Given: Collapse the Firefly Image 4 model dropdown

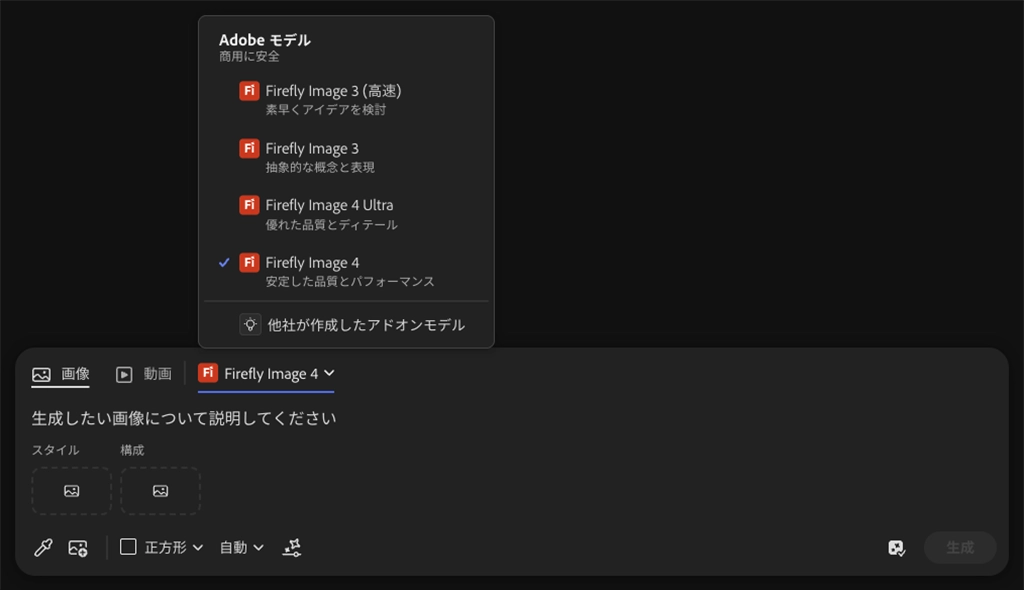Looking at the screenshot, I should [x=266, y=374].
